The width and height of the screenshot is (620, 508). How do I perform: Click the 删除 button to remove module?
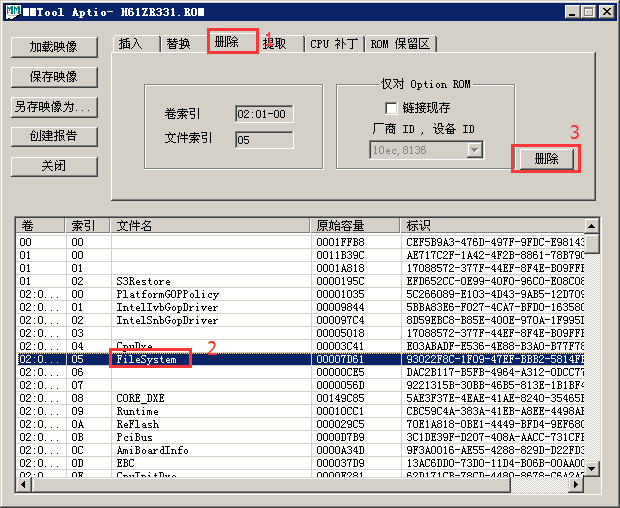[546, 159]
